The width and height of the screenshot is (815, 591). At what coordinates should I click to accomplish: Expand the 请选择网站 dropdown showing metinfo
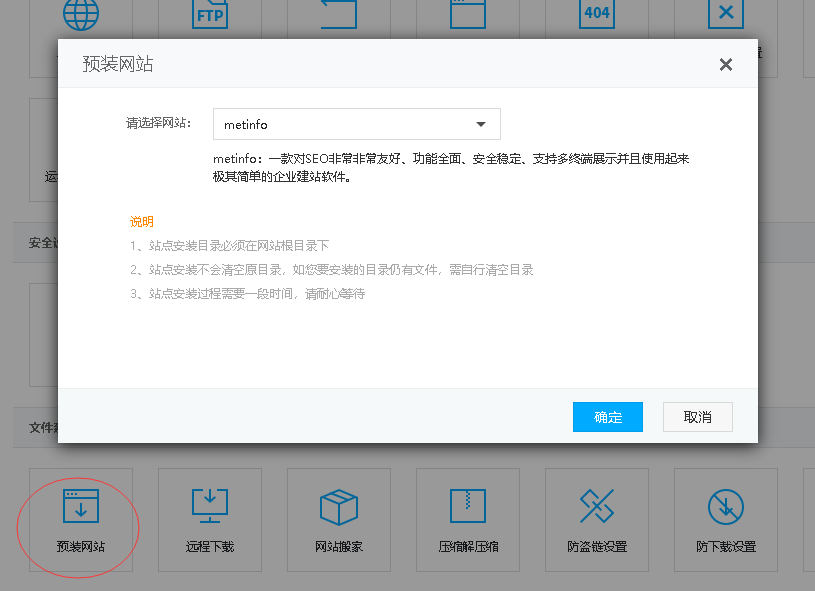tap(357, 124)
